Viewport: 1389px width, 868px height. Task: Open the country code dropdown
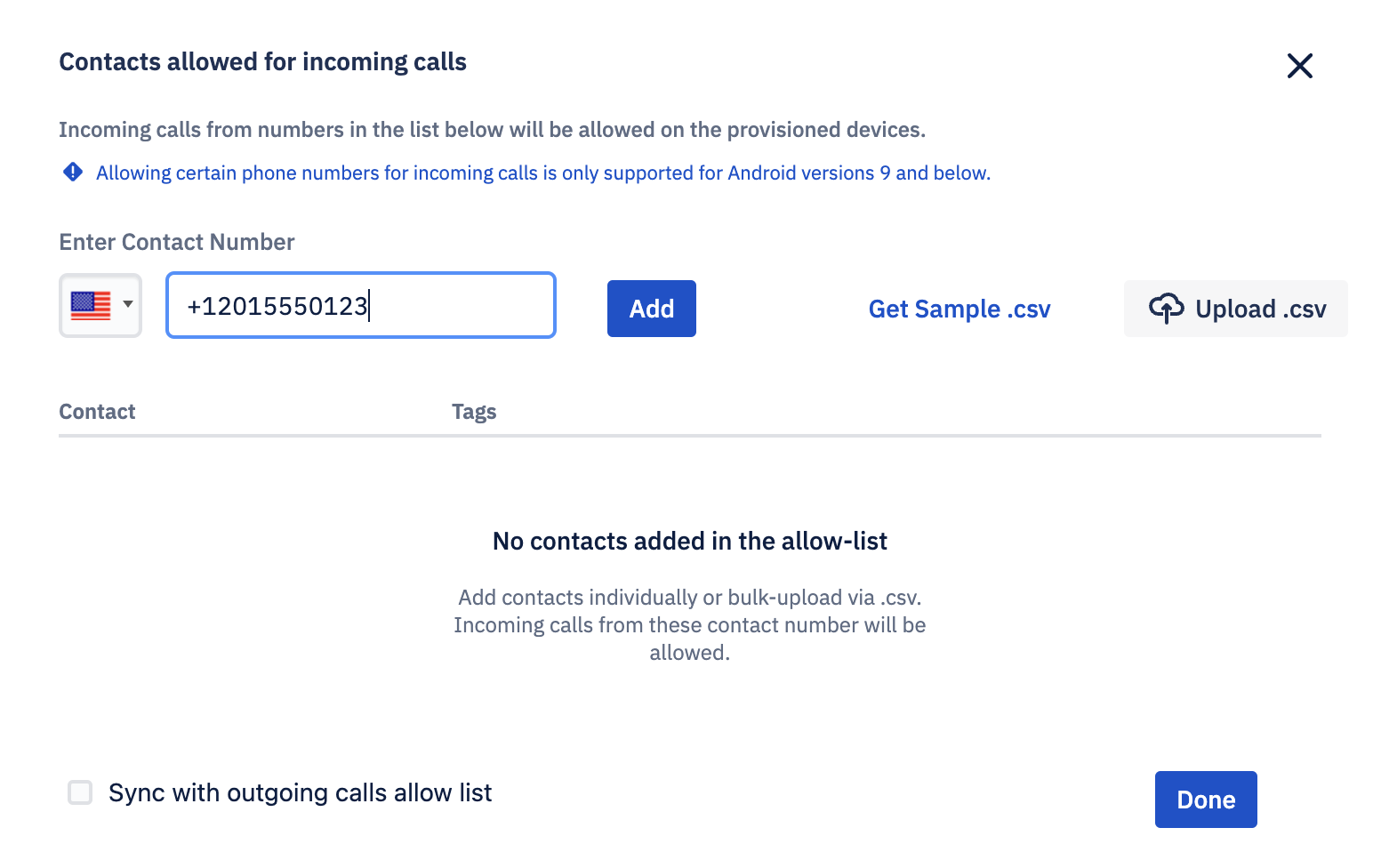100,305
